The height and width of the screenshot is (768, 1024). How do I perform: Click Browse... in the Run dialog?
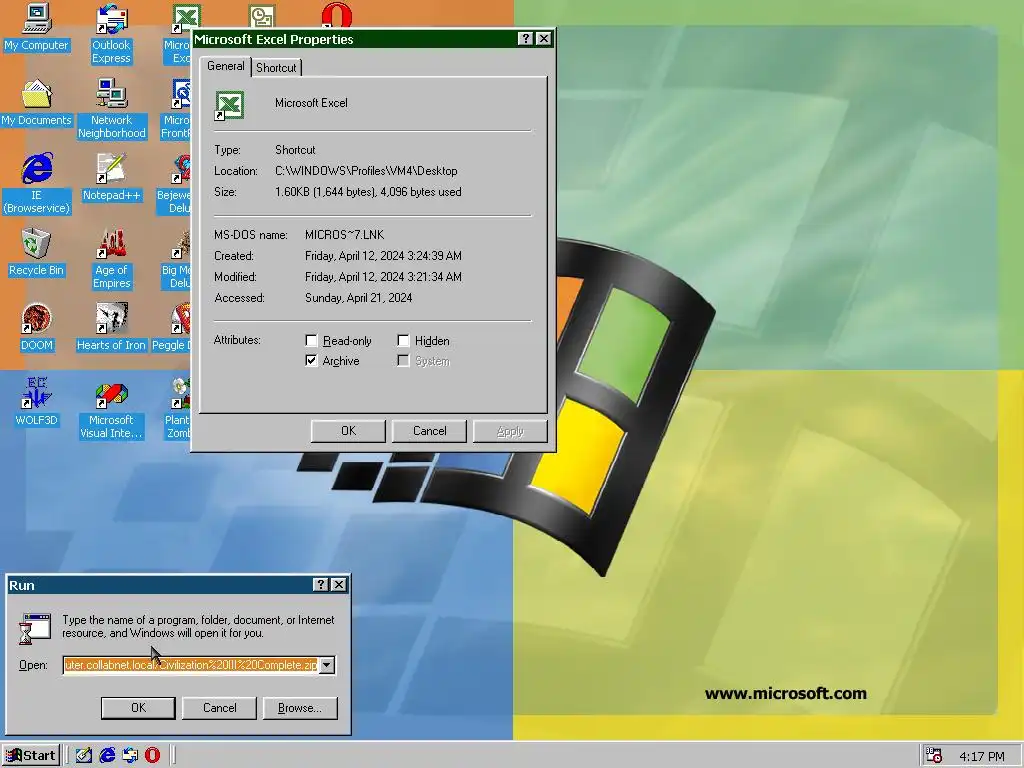click(300, 708)
